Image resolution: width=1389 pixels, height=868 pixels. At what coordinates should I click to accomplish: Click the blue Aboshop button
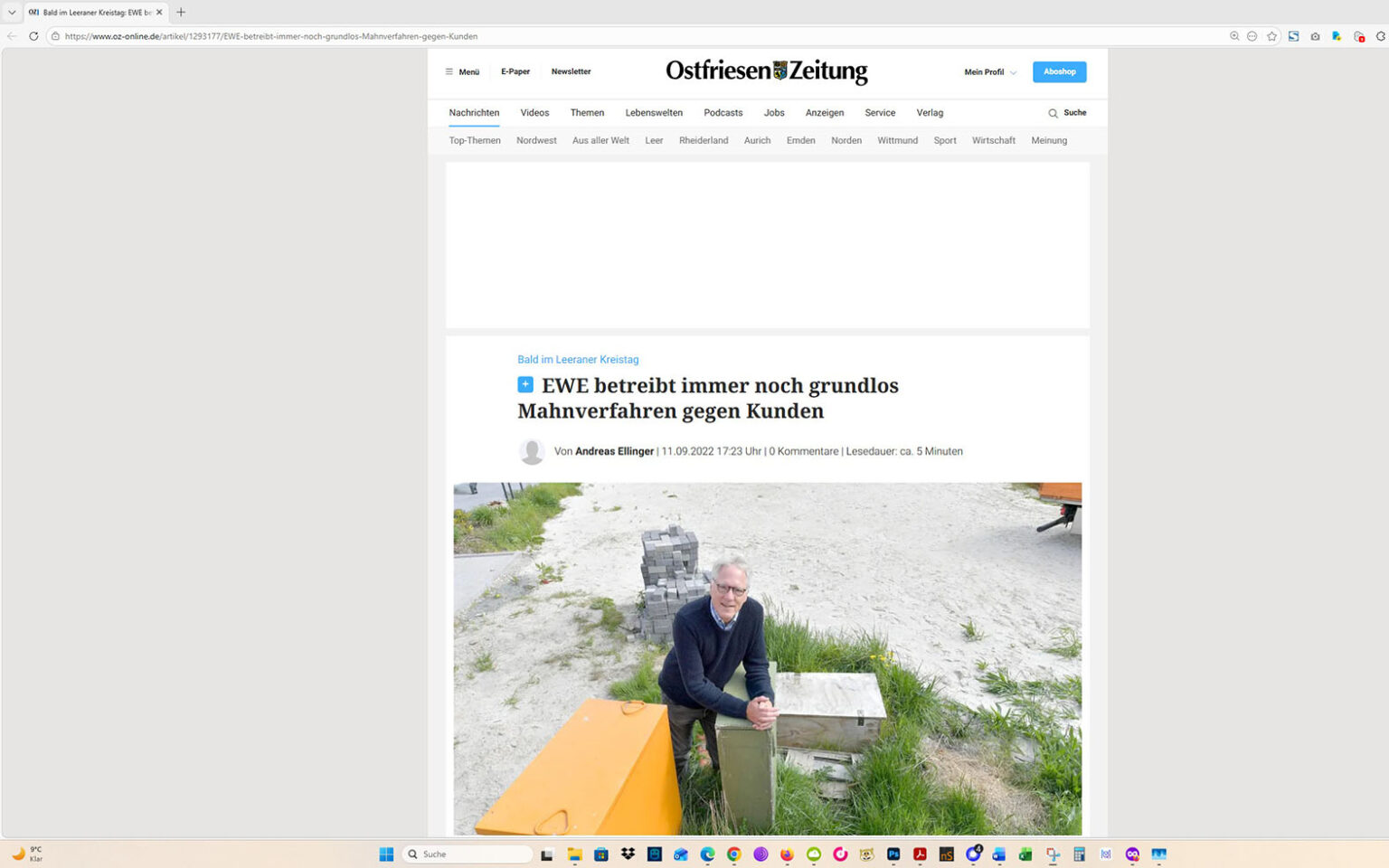click(1059, 71)
